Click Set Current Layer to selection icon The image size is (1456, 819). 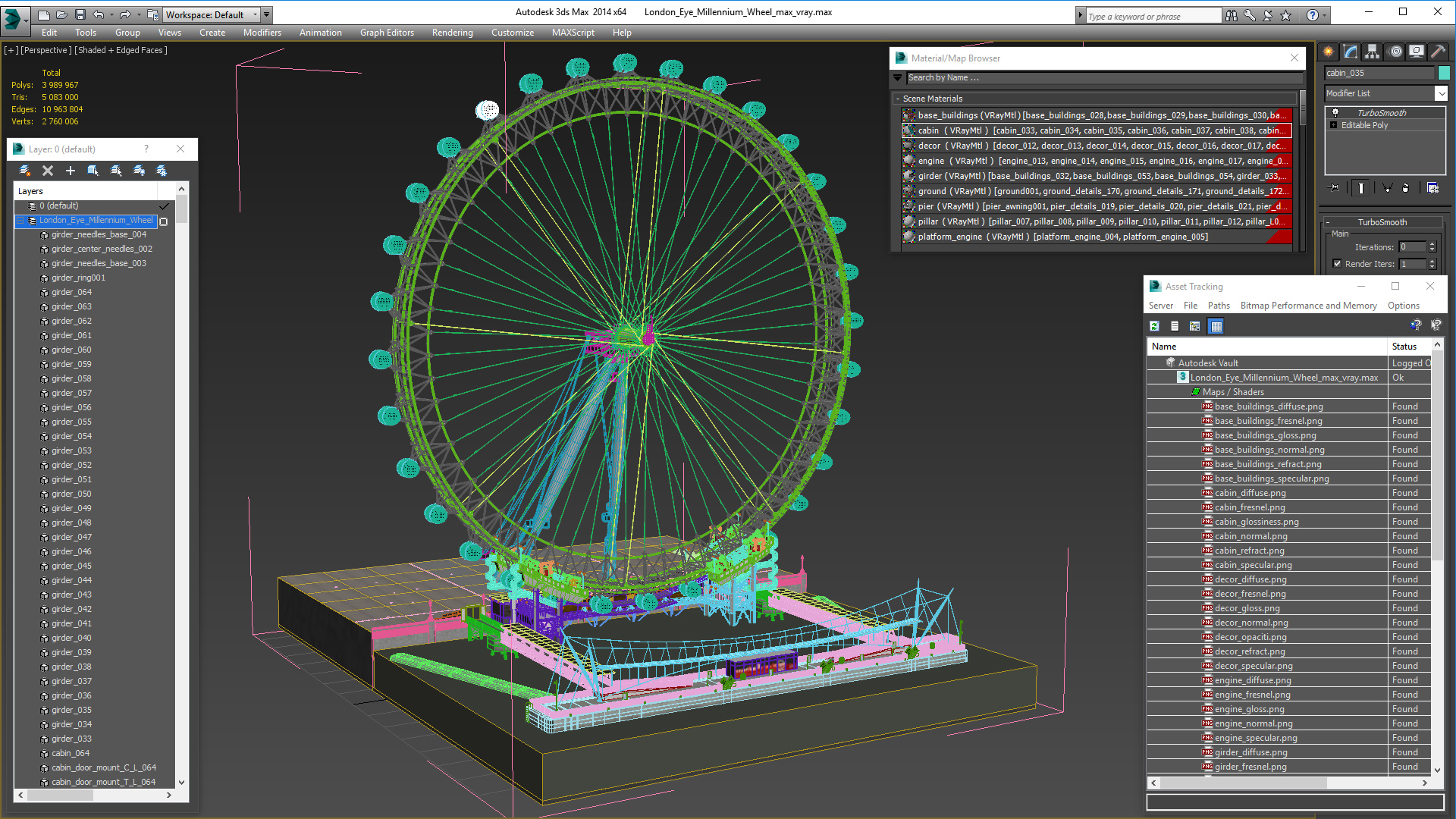pos(116,171)
